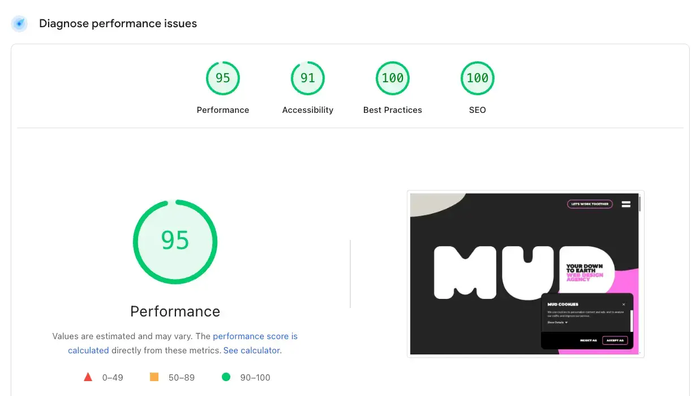This screenshot has height=396, width=700.
Task: Select the Best Practices 100 gauge
Action: (392, 78)
